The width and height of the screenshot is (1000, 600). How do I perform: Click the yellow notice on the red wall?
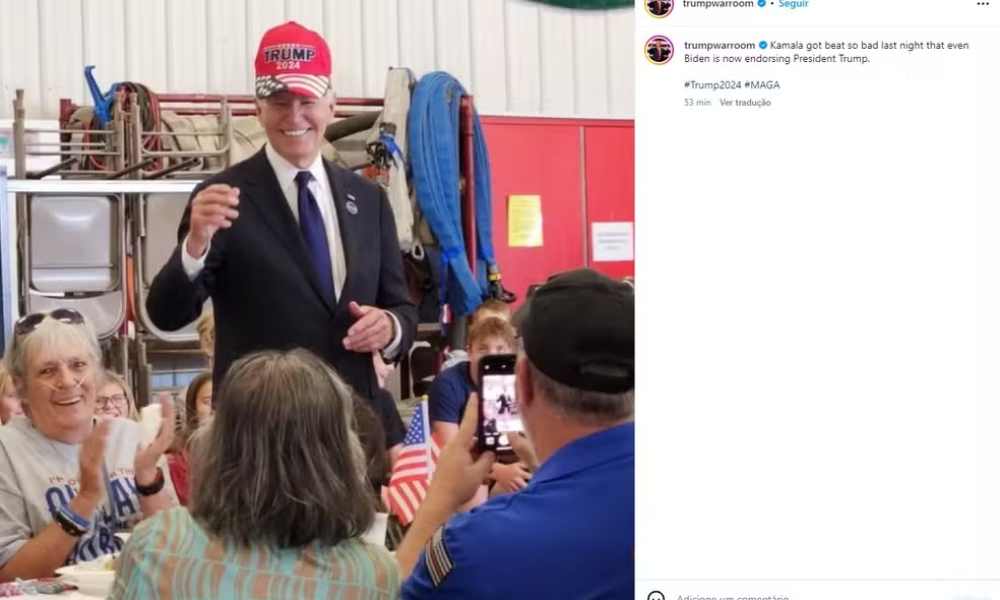525,221
